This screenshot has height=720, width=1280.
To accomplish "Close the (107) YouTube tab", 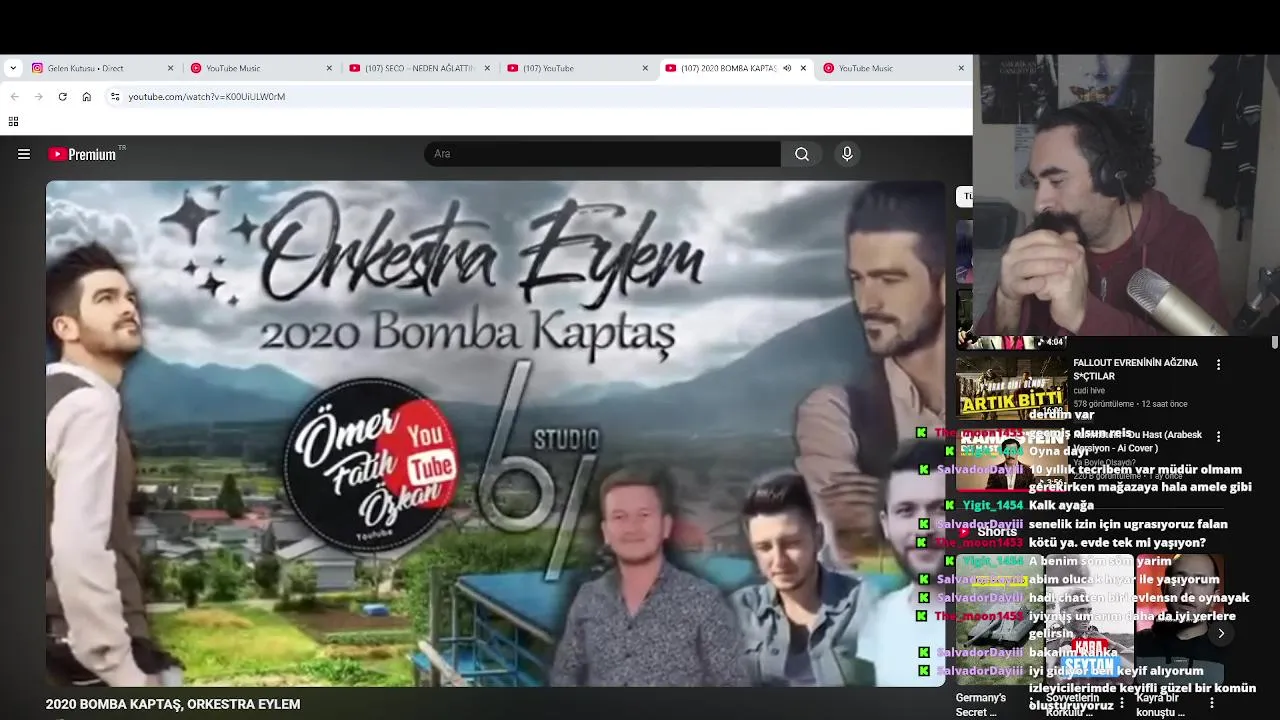I will click(645, 68).
